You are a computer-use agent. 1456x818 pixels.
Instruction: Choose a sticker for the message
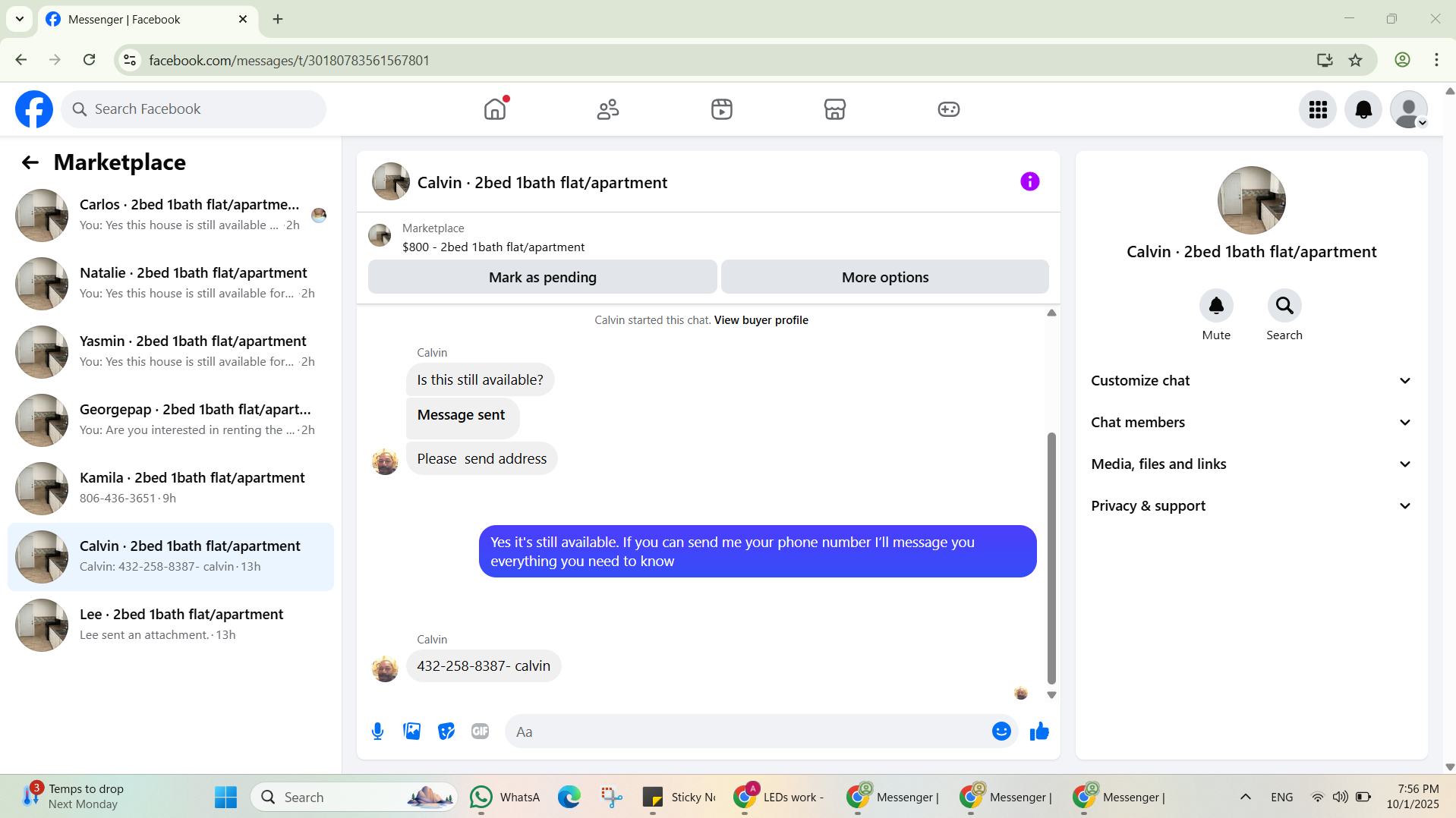(x=446, y=731)
